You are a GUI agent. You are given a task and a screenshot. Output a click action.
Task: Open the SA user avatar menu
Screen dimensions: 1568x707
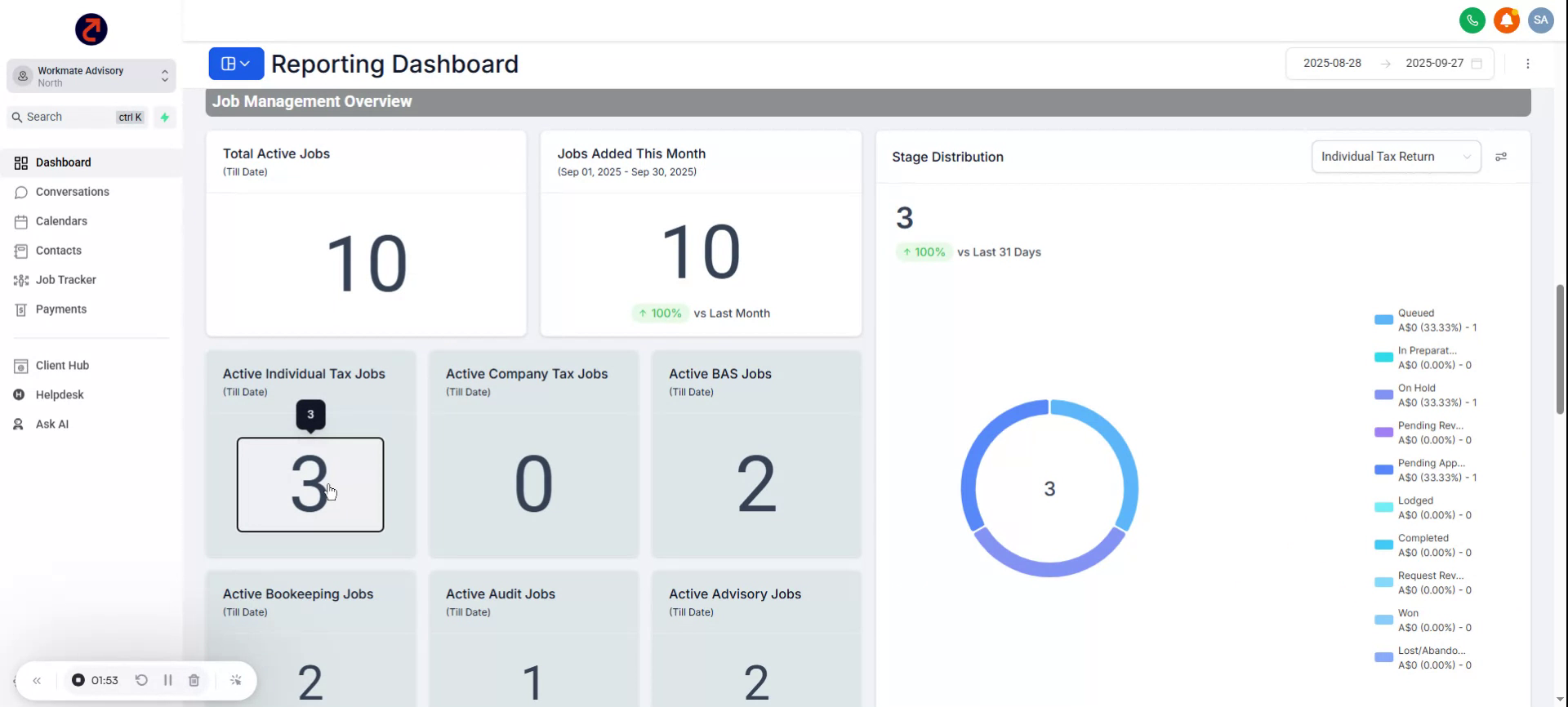click(1540, 20)
